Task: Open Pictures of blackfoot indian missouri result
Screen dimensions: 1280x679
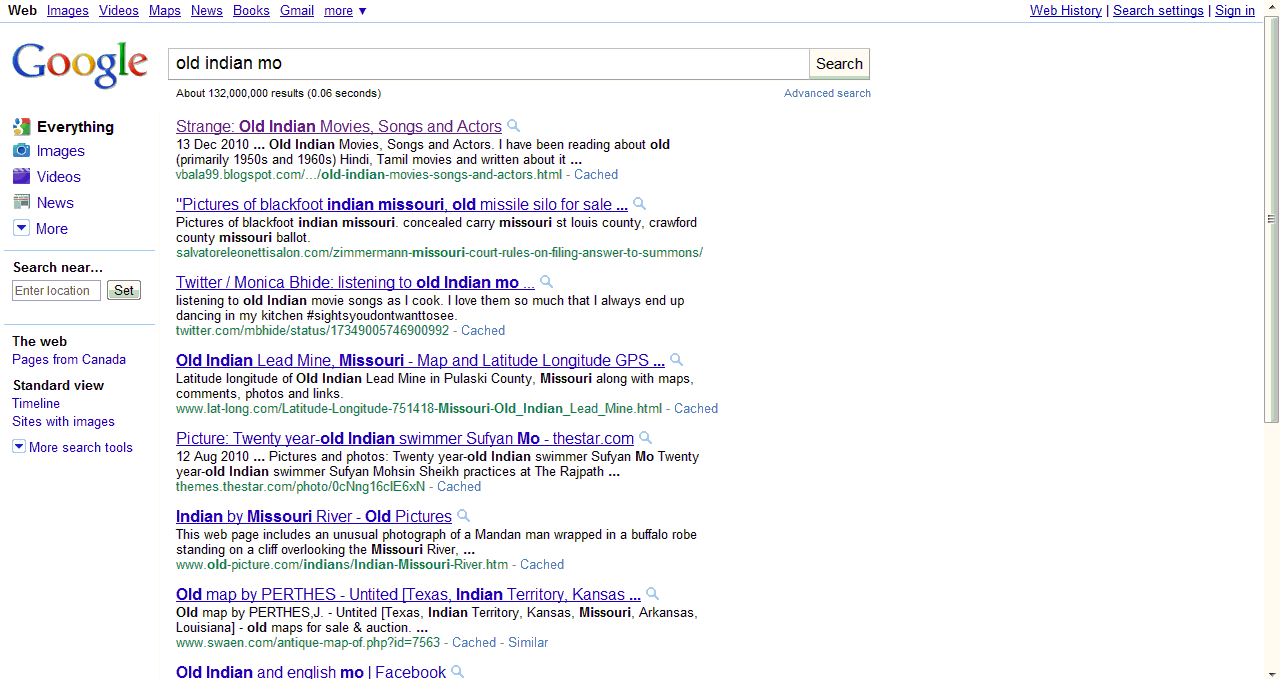Action: tap(402, 204)
